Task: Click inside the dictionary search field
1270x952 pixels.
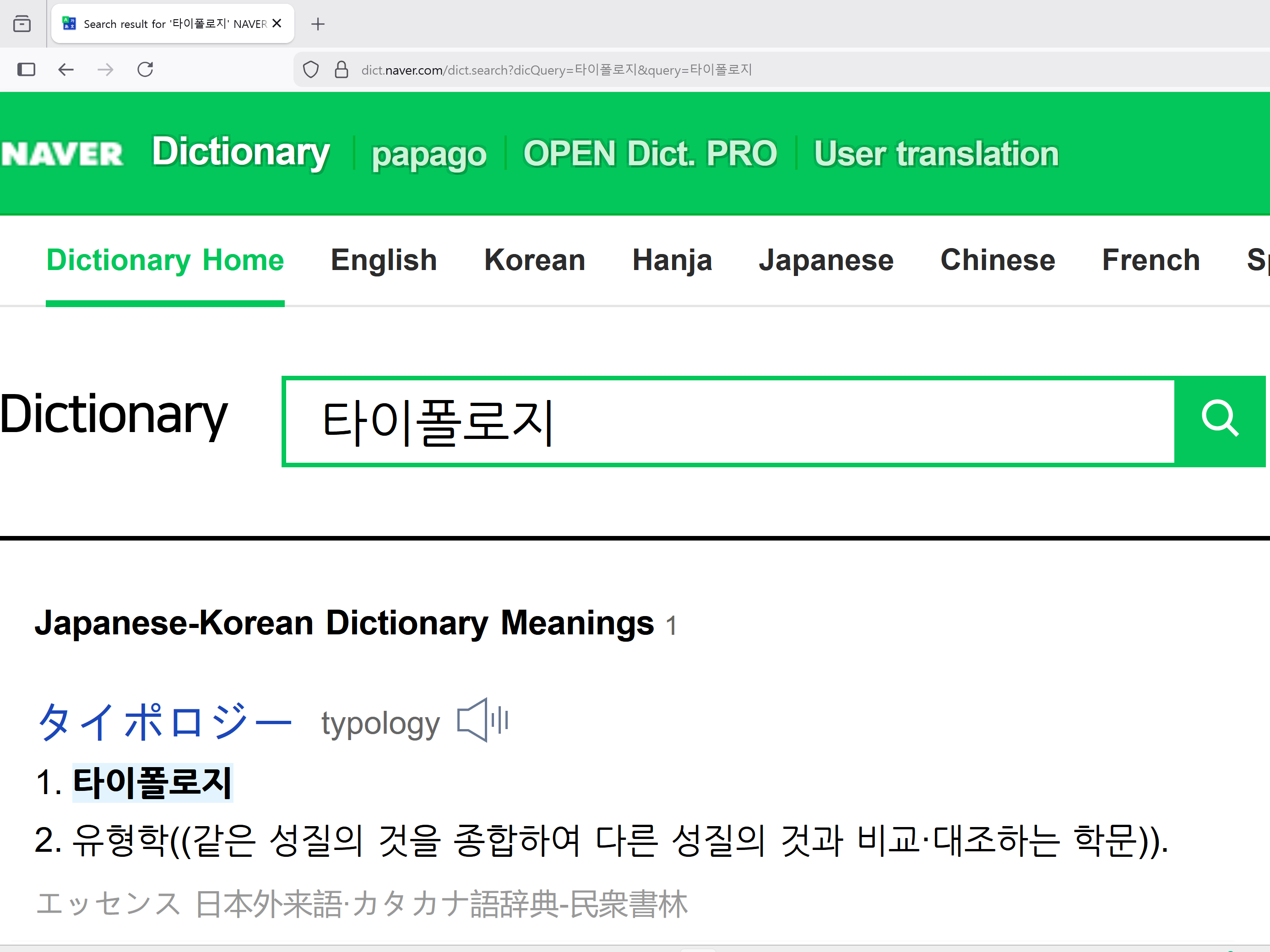Action: pos(729,422)
